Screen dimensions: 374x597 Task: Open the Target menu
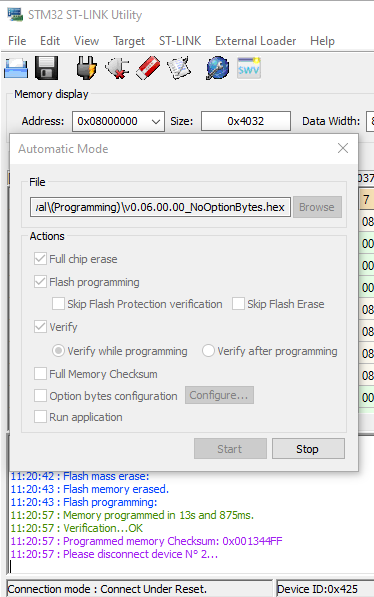(129, 41)
